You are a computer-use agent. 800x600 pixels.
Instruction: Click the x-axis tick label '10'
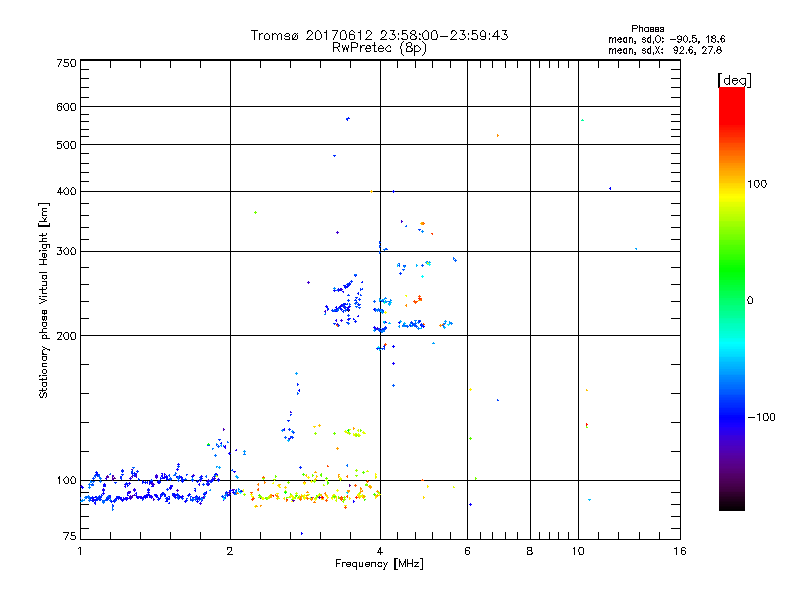click(x=578, y=551)
